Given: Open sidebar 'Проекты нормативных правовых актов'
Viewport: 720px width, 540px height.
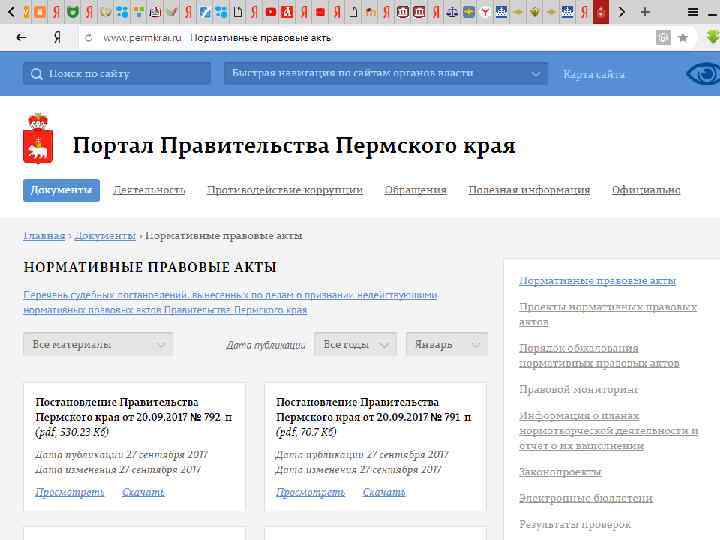Looking at the screenshot, I should pos(608,315).
